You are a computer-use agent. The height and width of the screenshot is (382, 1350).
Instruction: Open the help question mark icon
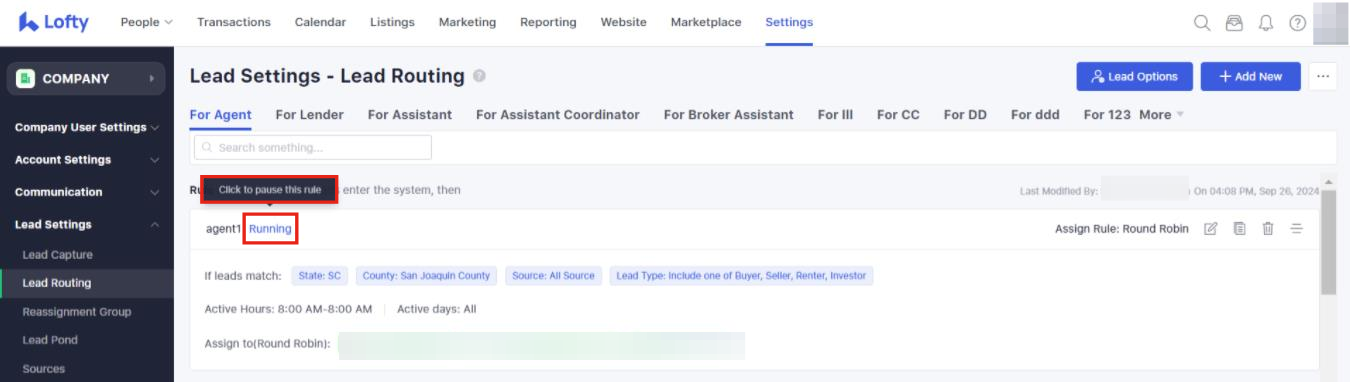coord(1297,23)
